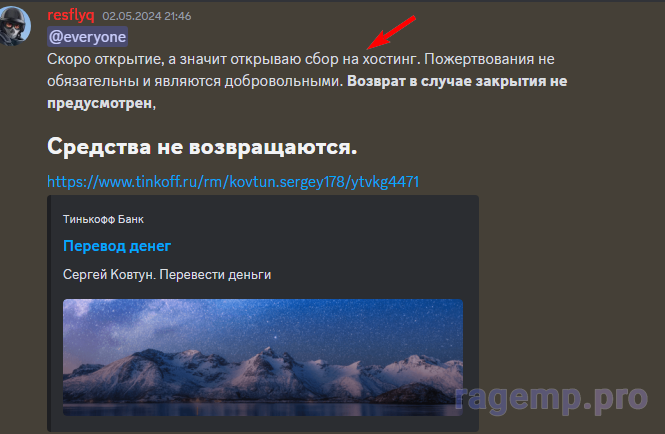
Task: Click the @everyone mention tag
Action: click(87, 37)
